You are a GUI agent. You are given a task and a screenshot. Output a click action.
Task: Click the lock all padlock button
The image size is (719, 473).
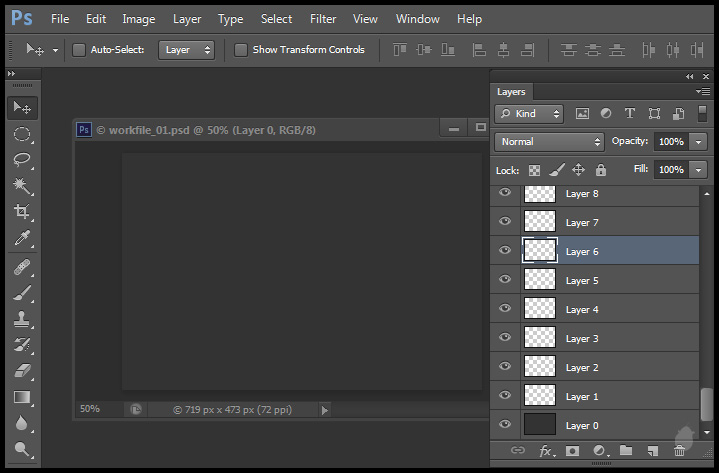[601, 170]
